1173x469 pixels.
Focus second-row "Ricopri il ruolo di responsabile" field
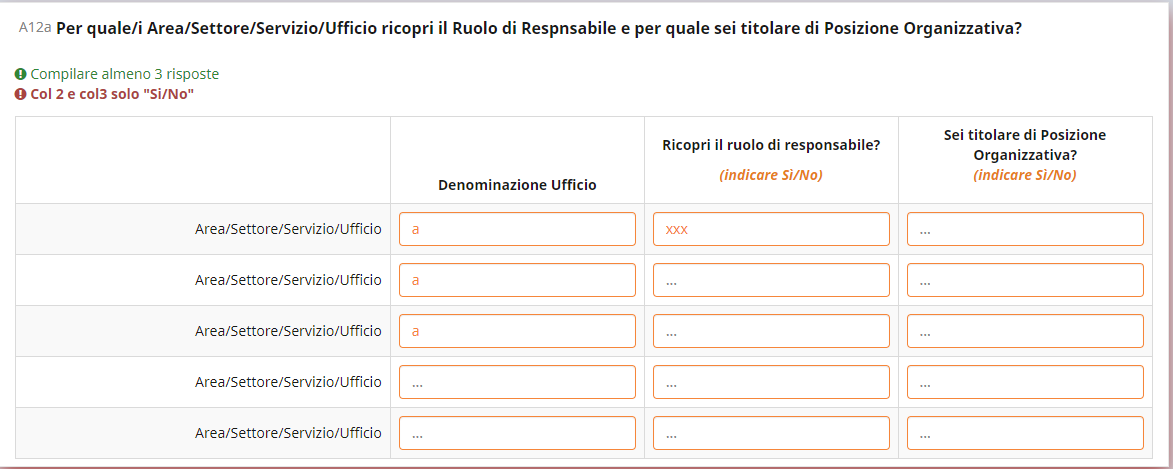coord(771,280)
